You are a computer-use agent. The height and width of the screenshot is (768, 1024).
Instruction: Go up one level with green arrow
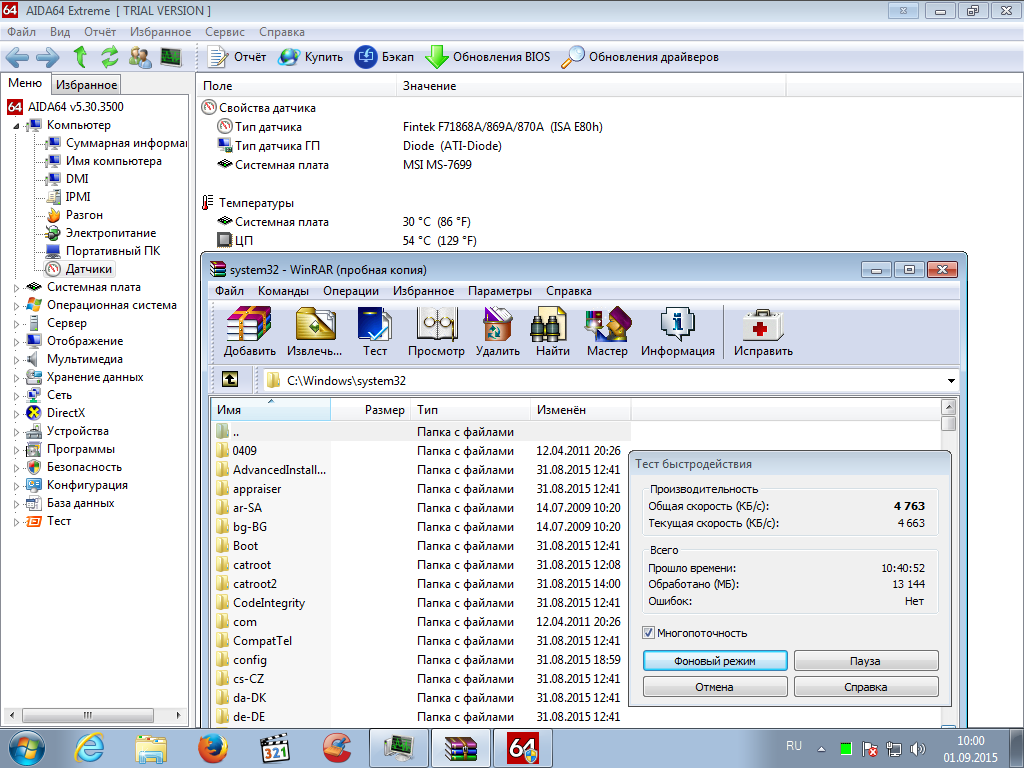(80, 57)
